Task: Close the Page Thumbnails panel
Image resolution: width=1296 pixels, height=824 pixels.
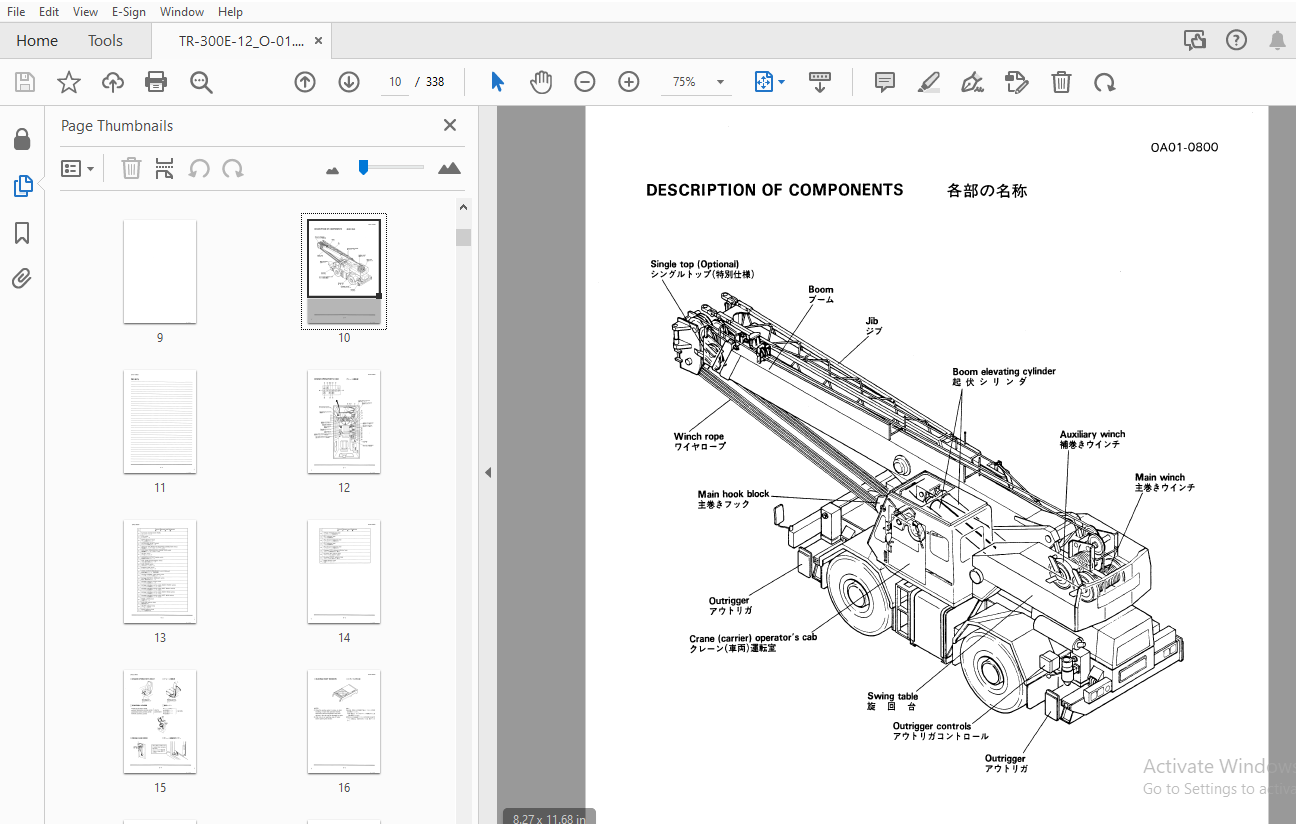Action: (x=450, y=125)
